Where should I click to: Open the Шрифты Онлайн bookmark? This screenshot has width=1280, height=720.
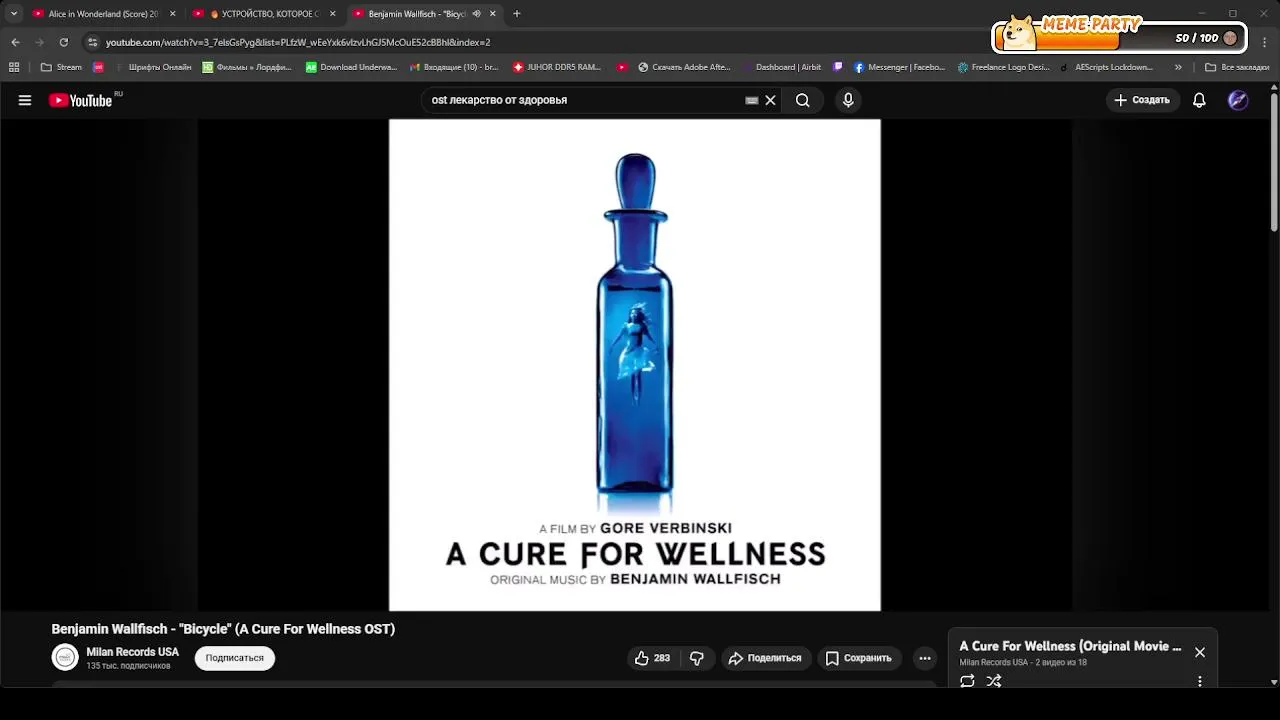pos(153,67)
